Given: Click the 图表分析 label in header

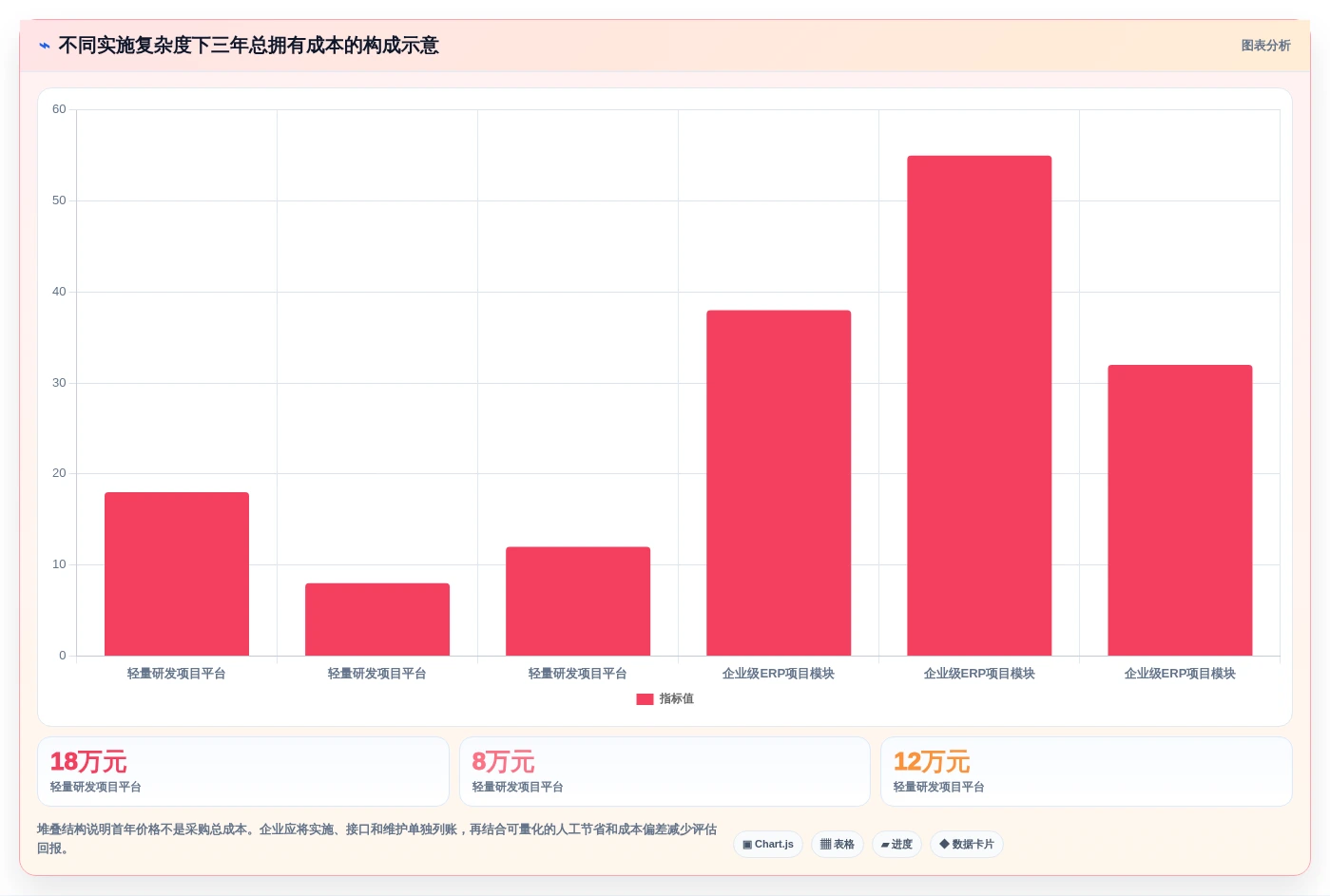Looking at the screenshot, I should 1265,46.
